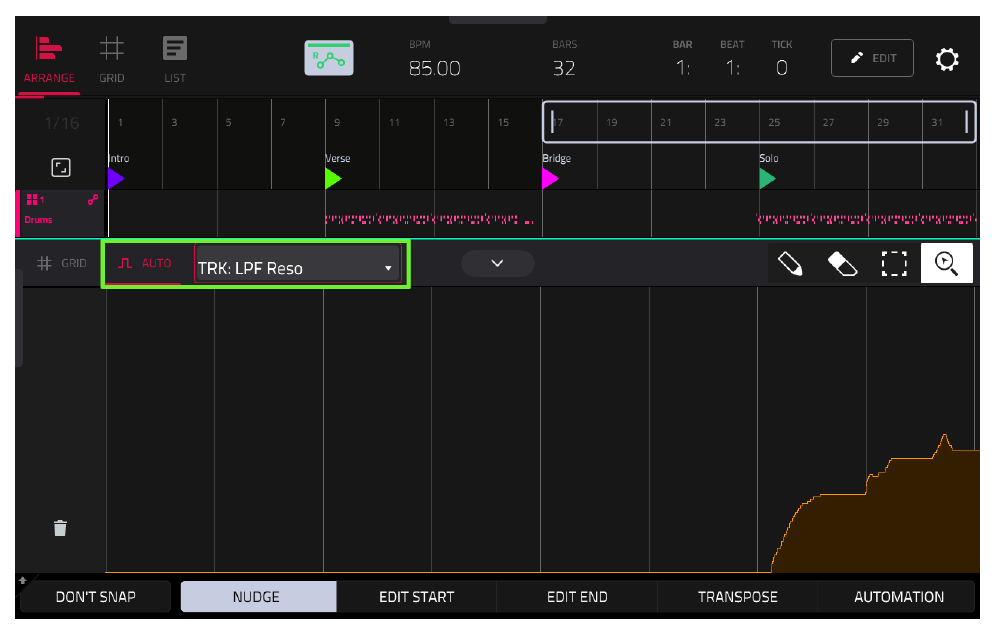996x636 pixels.
Task: Jump to the Solo marker
Action: 767,179
